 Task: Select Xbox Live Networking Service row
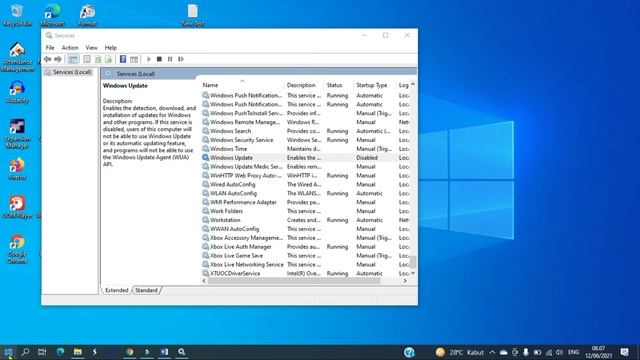(306, 264)
